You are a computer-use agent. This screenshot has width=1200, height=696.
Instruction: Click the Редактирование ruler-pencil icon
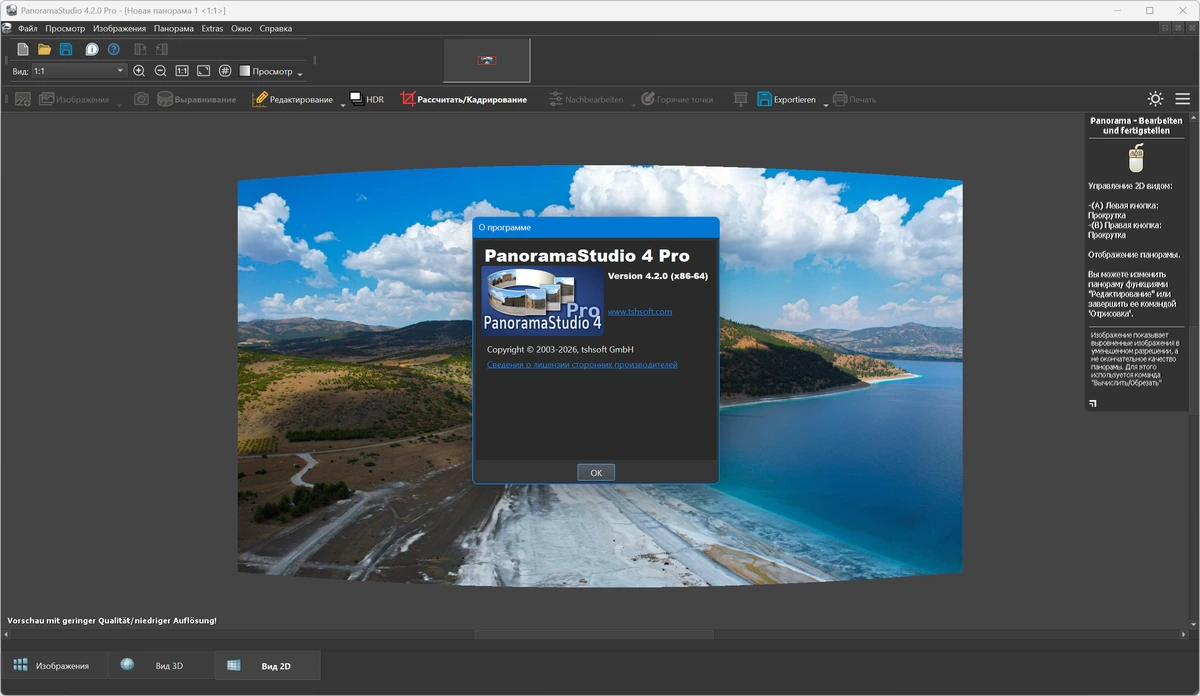260,99
